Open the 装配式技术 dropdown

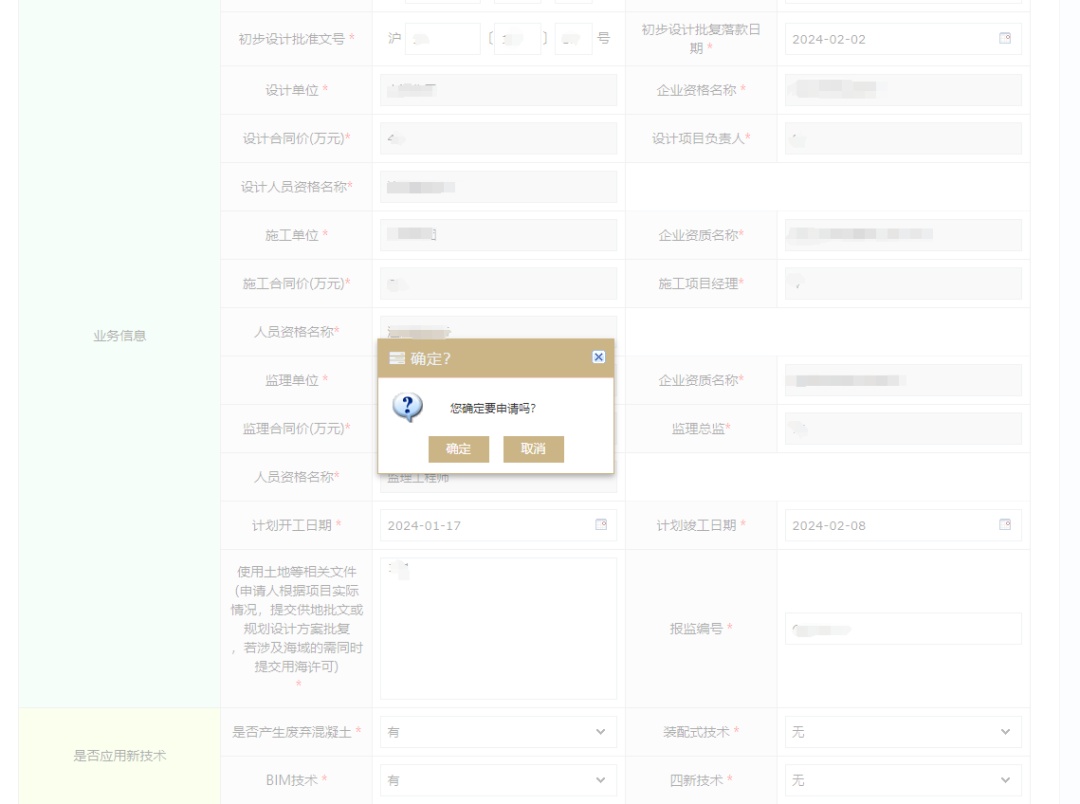902,732
